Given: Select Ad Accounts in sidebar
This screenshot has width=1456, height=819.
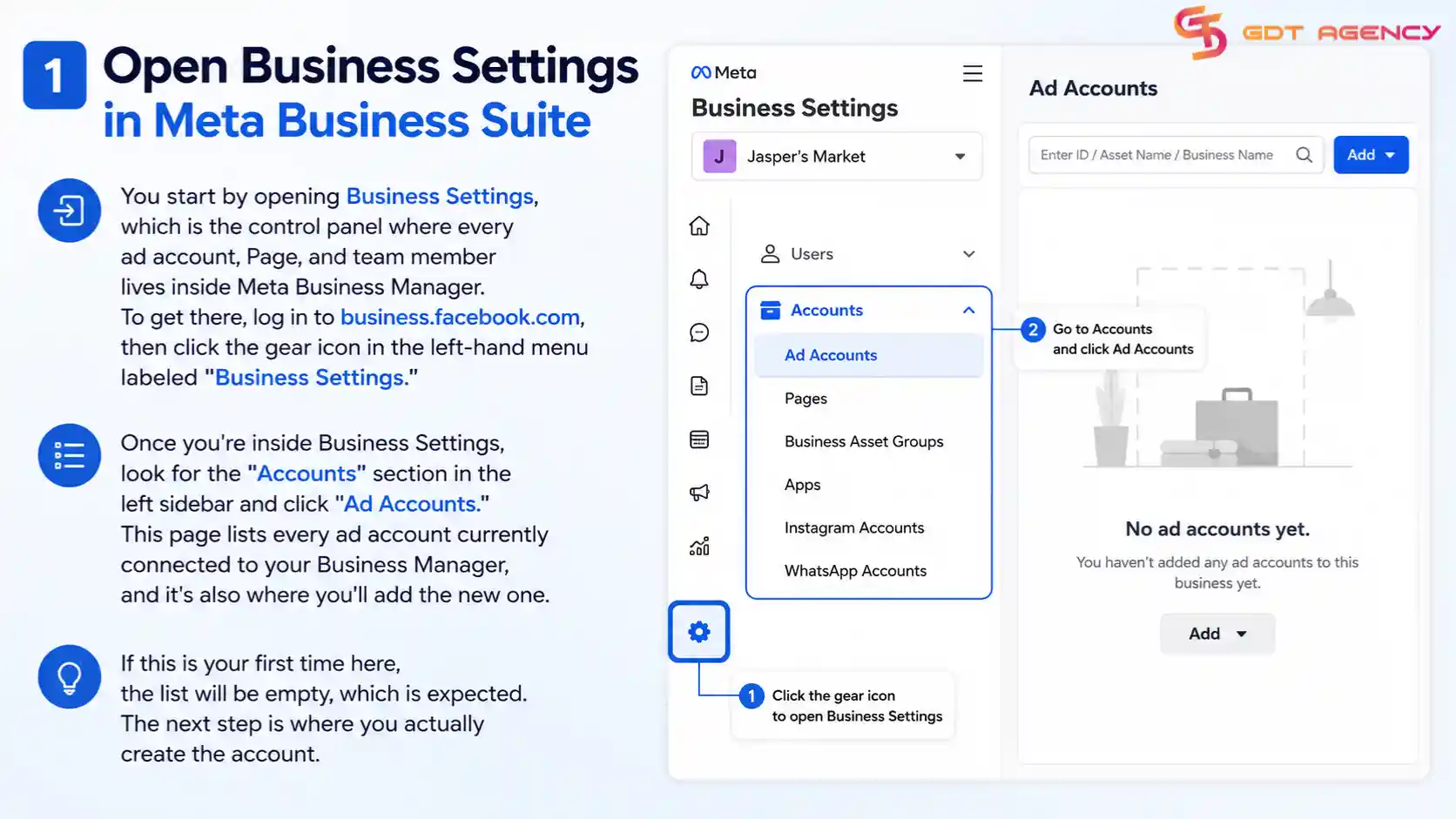Looking at the screenshot, I should (x=869, y=355).
